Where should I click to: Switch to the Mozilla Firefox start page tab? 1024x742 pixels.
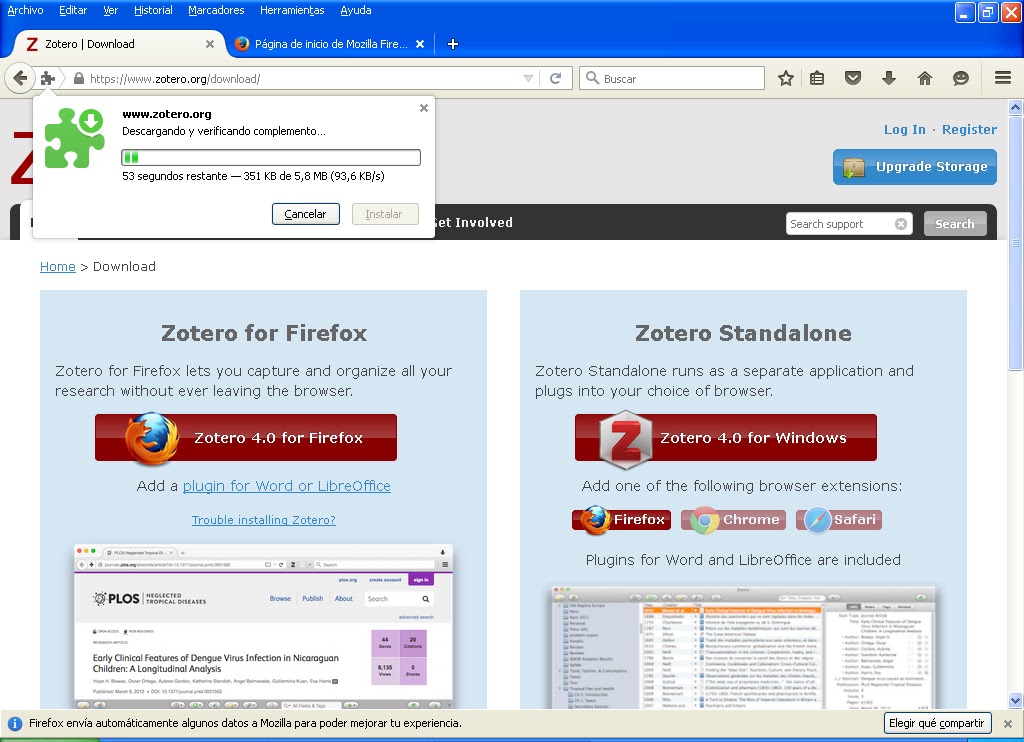(x=330, y=44)
